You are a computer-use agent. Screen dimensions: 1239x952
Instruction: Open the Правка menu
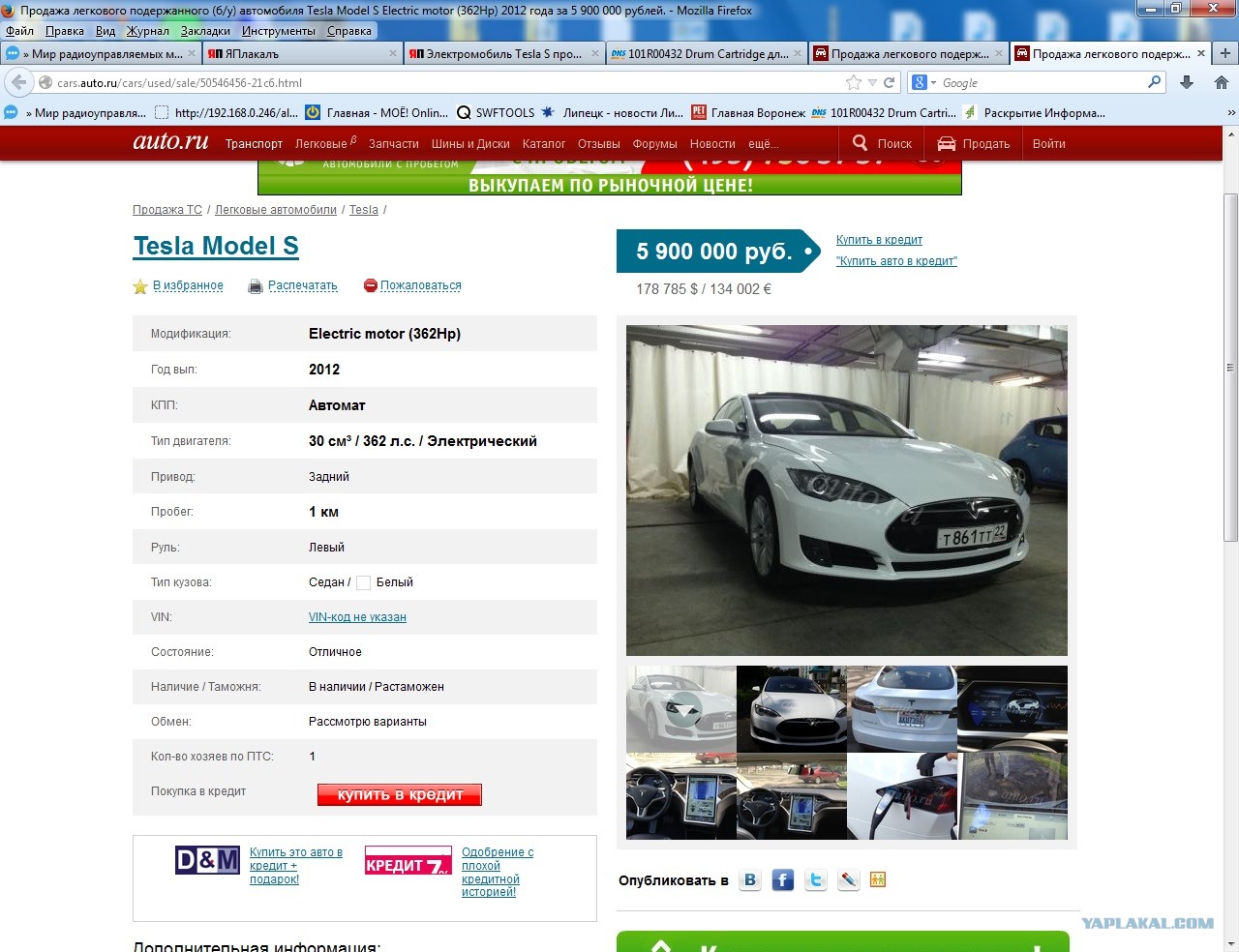click(65, 31)
